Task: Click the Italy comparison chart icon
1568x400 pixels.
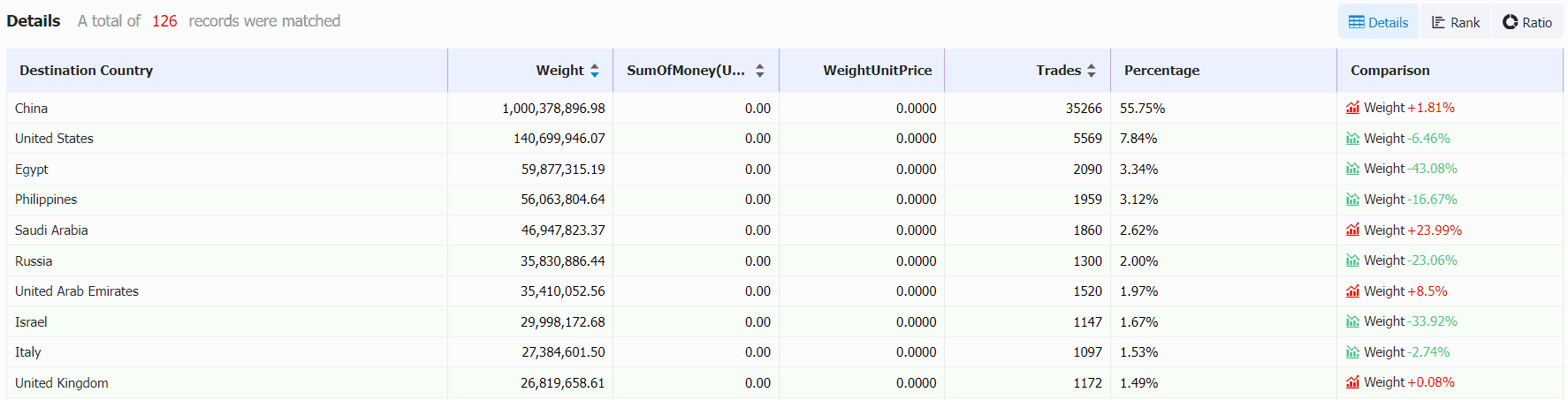Action: 1352,352
